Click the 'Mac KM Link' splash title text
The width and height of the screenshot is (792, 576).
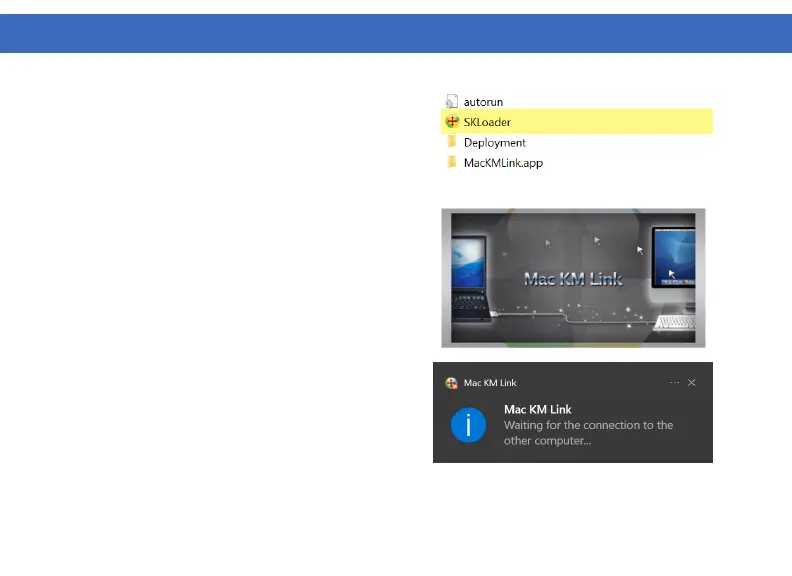click(x=573, y=278)
